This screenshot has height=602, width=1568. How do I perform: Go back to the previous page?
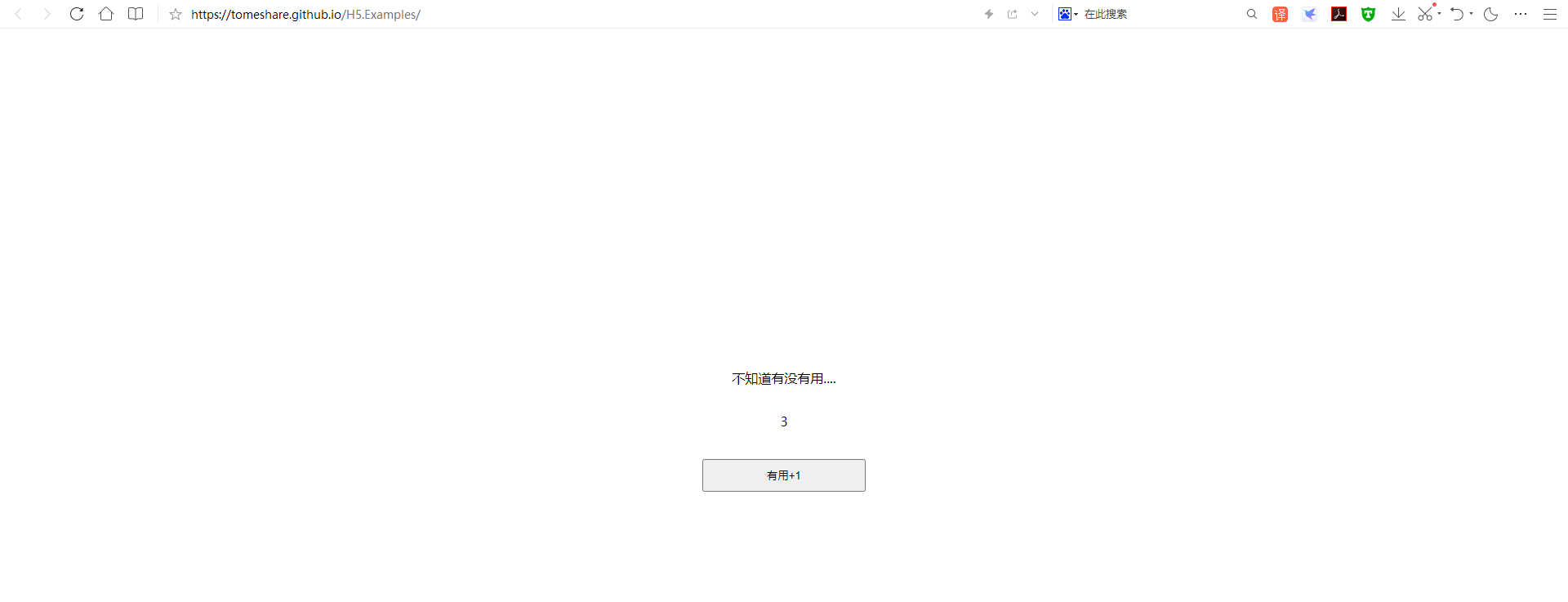point(18,14)
